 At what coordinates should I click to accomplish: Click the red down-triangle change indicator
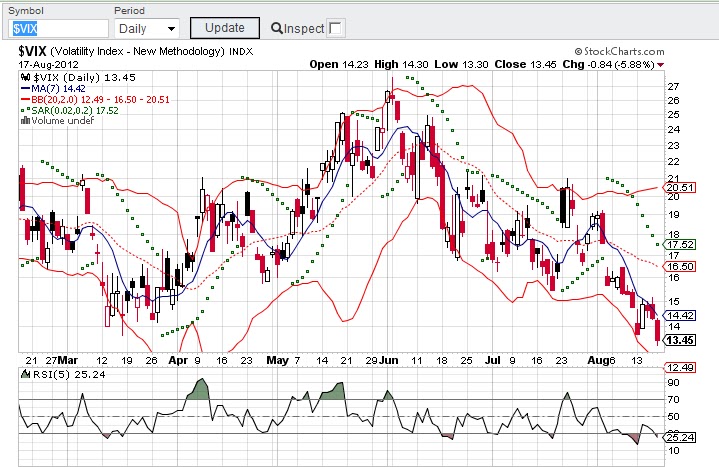(660, 65)
